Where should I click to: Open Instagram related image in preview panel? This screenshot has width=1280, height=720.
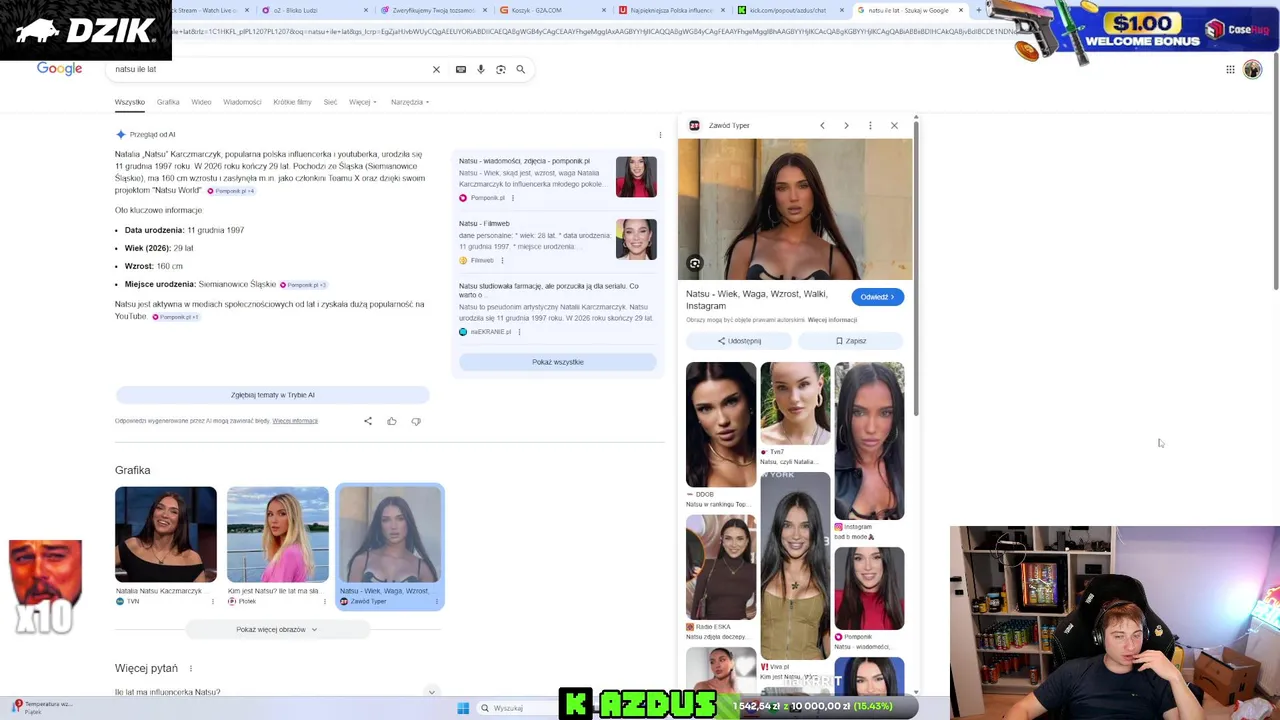tap(869, 441)
